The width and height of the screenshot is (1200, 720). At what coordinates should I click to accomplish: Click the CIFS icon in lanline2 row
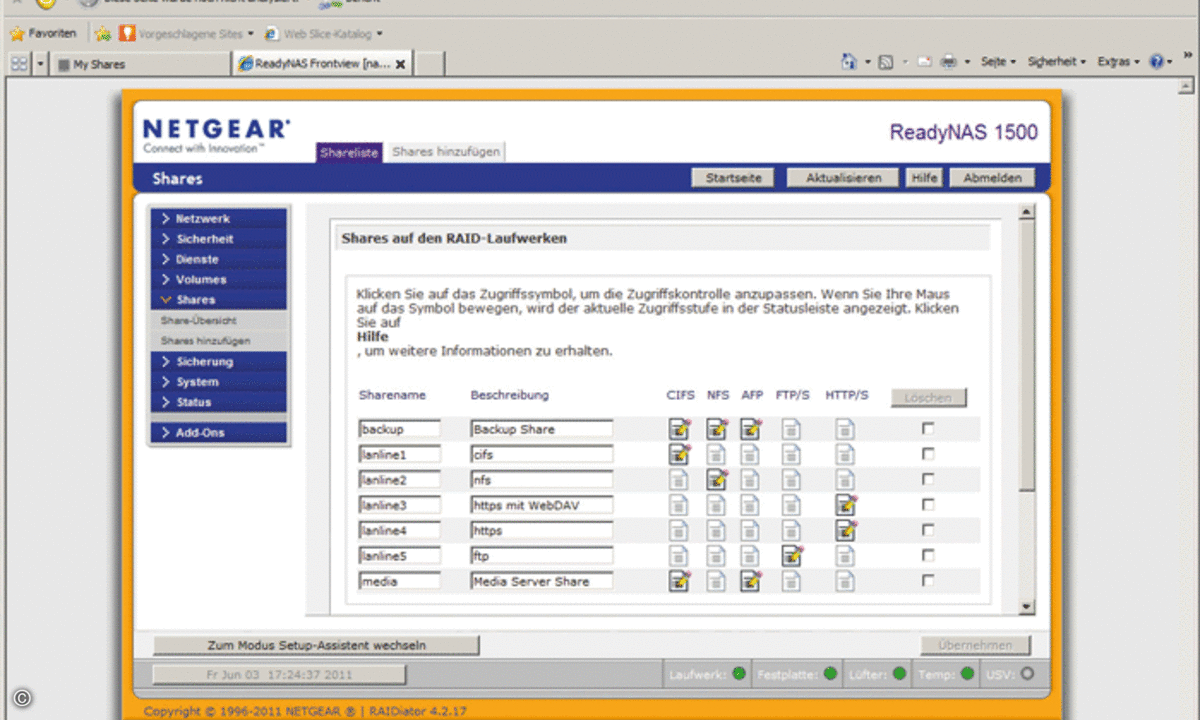pos(679,479)
